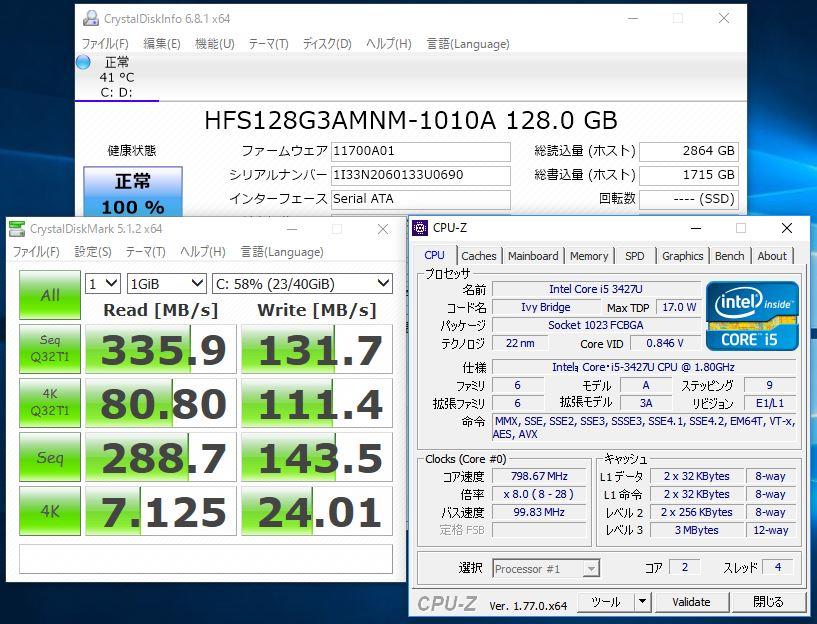Switch to the Mainboard tab
Image resolution: width=817 pixels, height=624 pixels.
click(x=533, y=256)
